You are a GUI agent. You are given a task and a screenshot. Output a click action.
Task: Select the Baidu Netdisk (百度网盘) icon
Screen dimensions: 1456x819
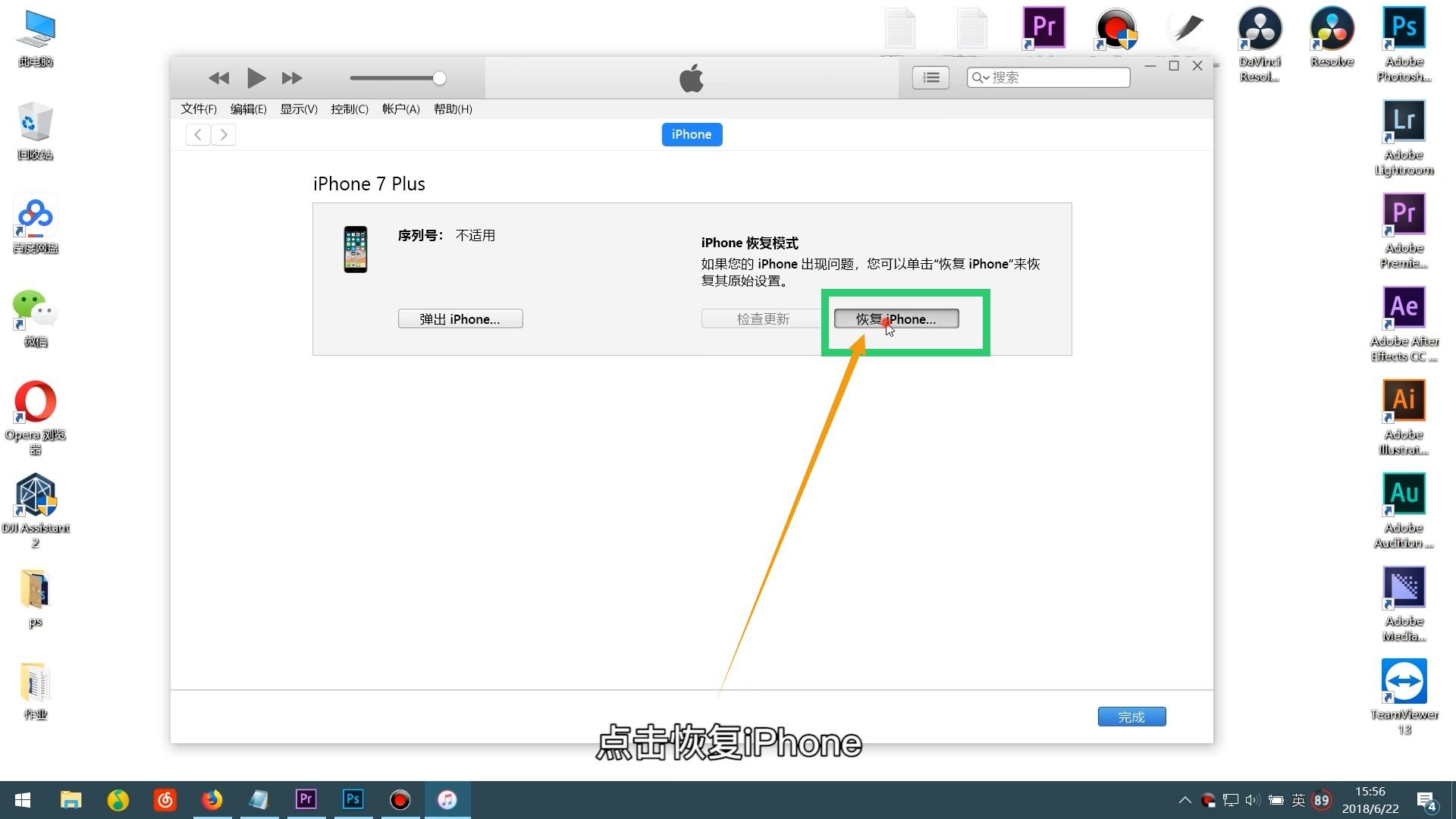point(36,225)
